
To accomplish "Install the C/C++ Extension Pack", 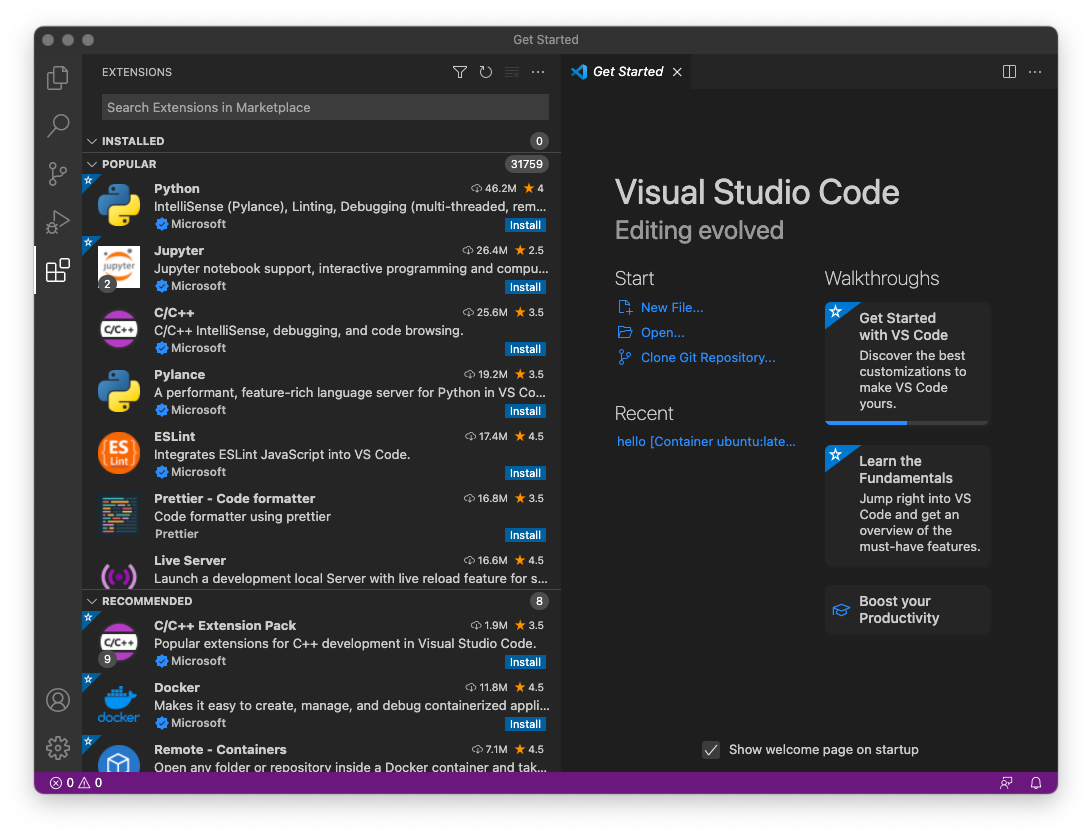I will click(x=525, y=662).
